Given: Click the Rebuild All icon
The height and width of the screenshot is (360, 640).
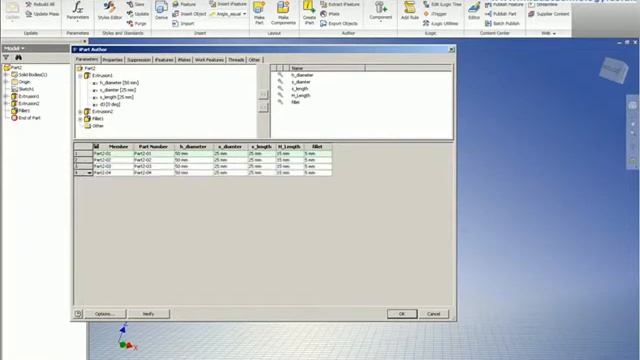Looking at the screenshot, I should tap(29, 4).
